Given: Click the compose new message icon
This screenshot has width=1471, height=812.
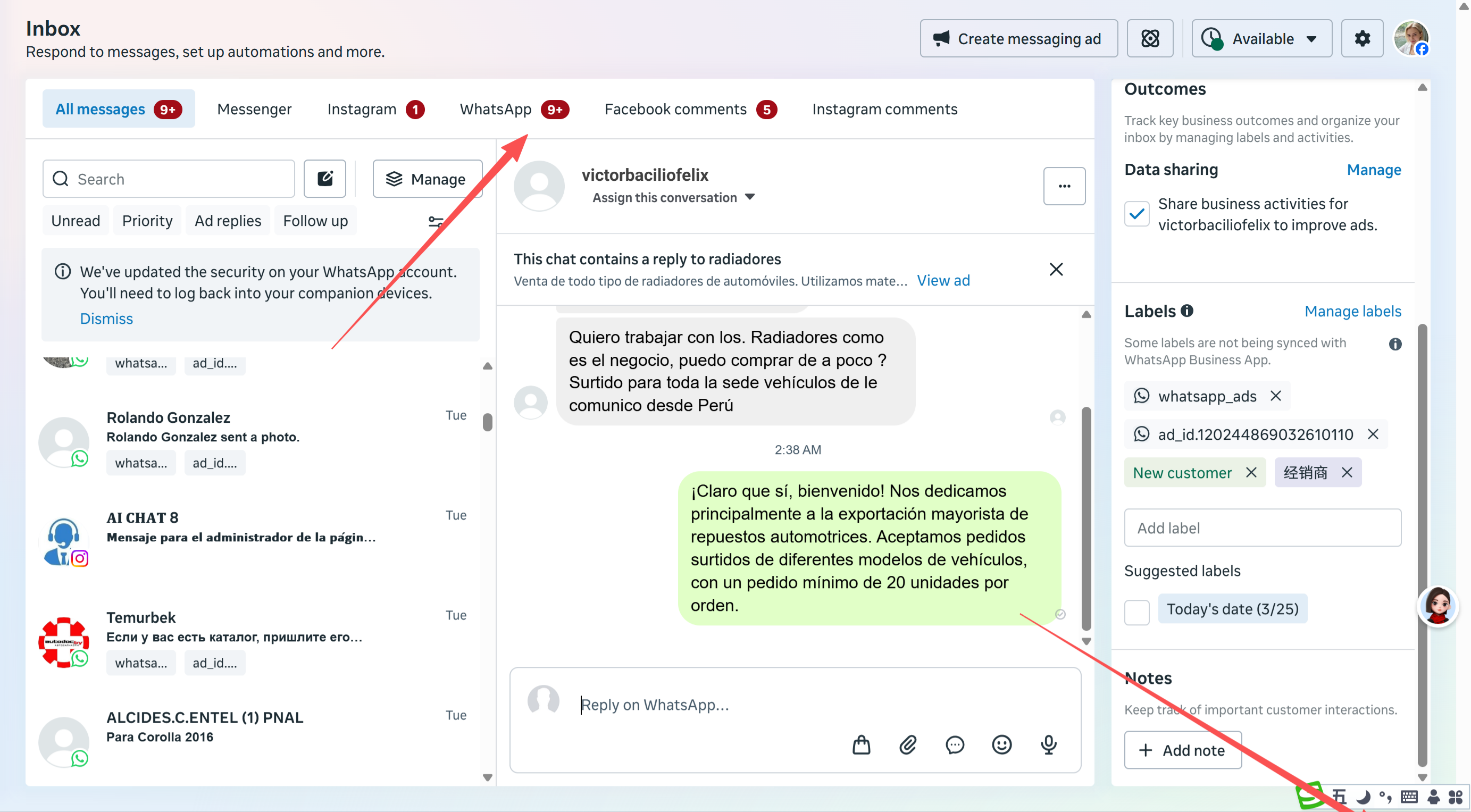Looking at the screenshot, I should [324, 179].
